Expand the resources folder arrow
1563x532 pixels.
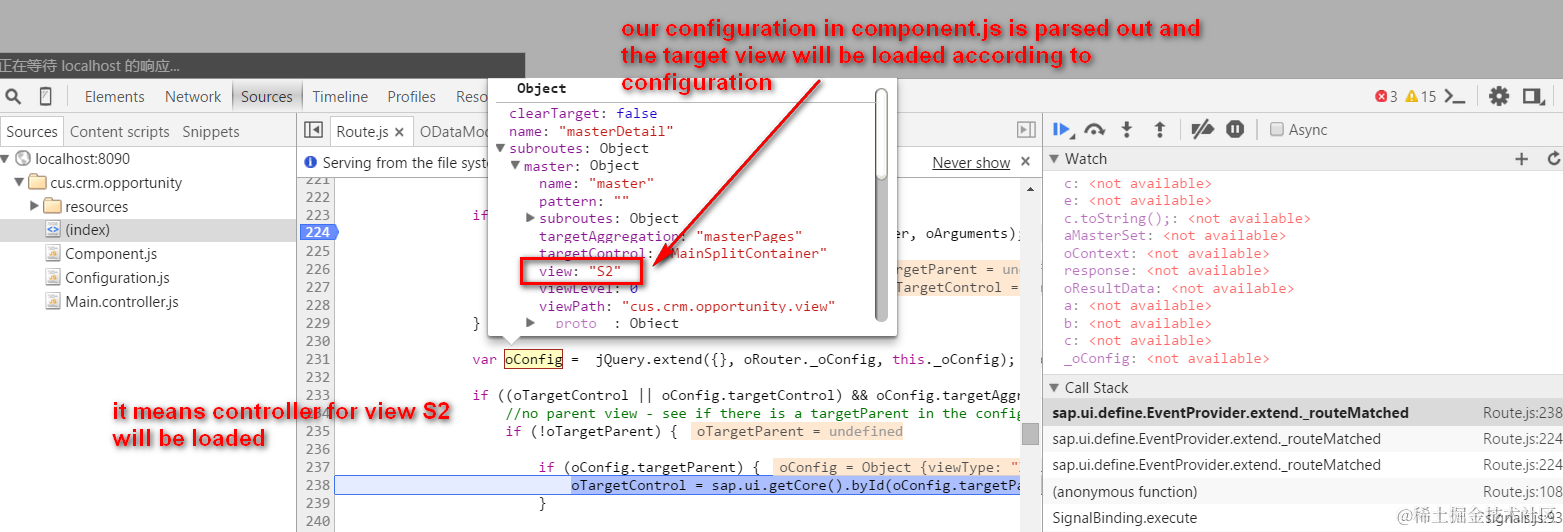coord(35,206)
